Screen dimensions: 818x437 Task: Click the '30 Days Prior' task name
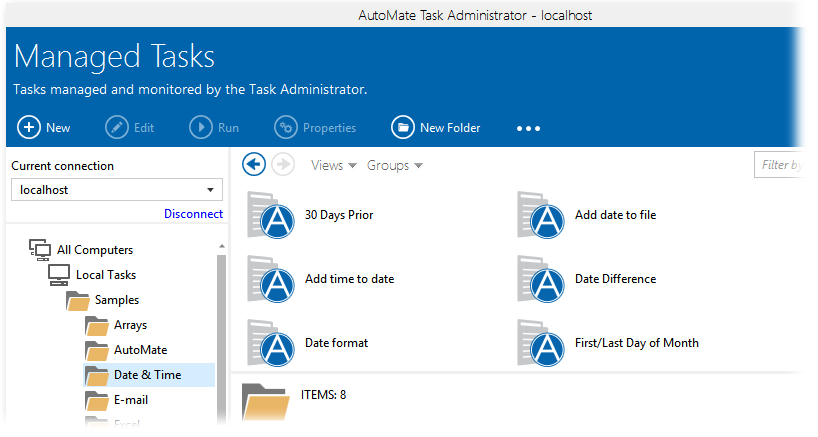(339, 215)
